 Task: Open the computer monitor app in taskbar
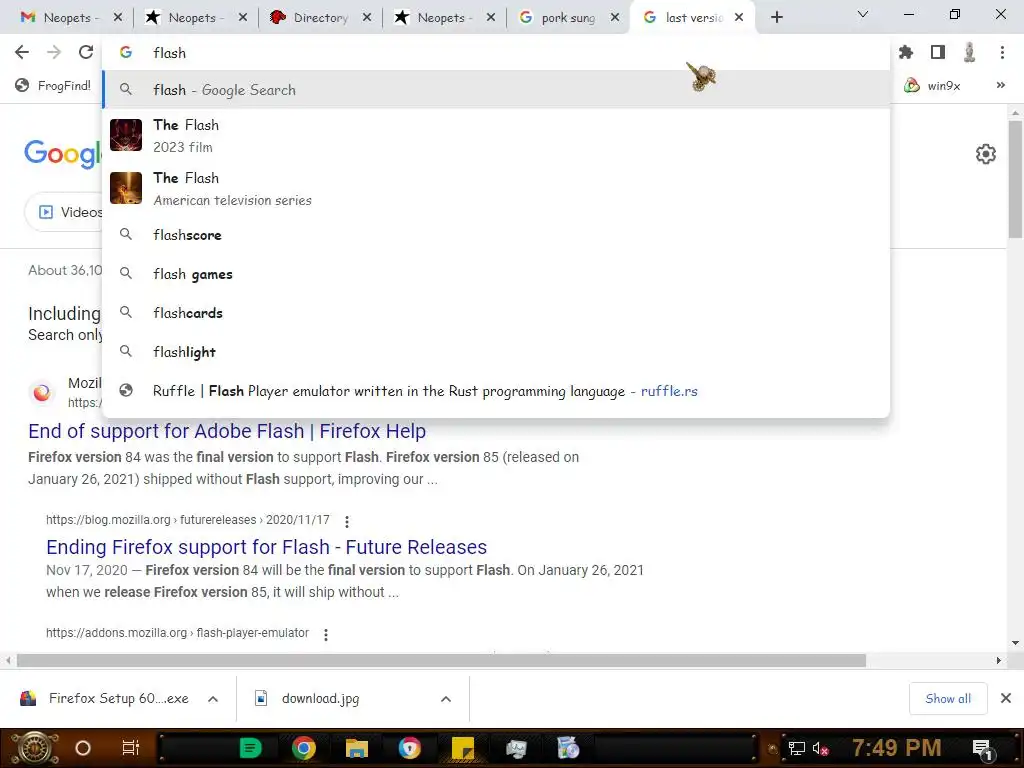[x=516, y=748]
